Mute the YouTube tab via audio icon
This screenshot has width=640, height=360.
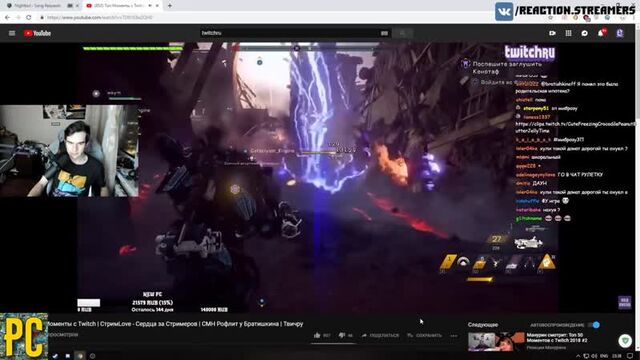click(x=150, y=6)
